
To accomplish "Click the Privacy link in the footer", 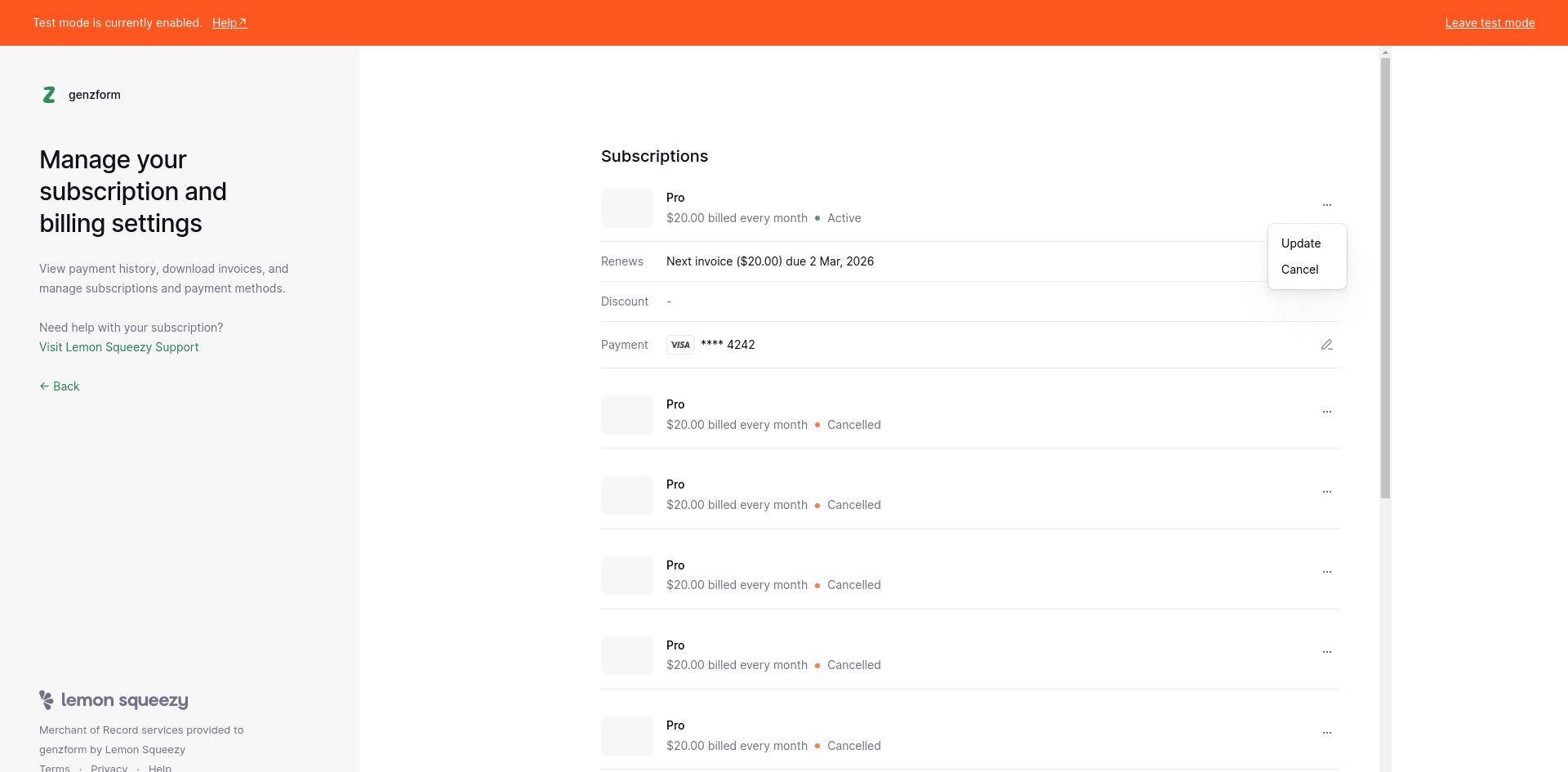I will [109, 767].
